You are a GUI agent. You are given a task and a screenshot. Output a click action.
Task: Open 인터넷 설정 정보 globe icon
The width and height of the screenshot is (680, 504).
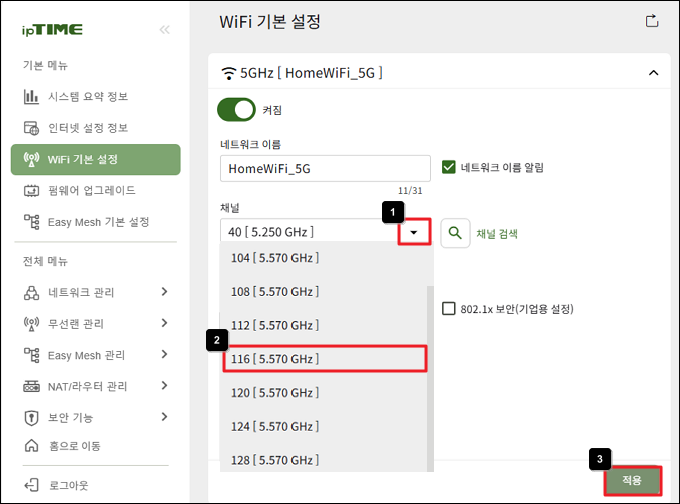tap(31, 128)
